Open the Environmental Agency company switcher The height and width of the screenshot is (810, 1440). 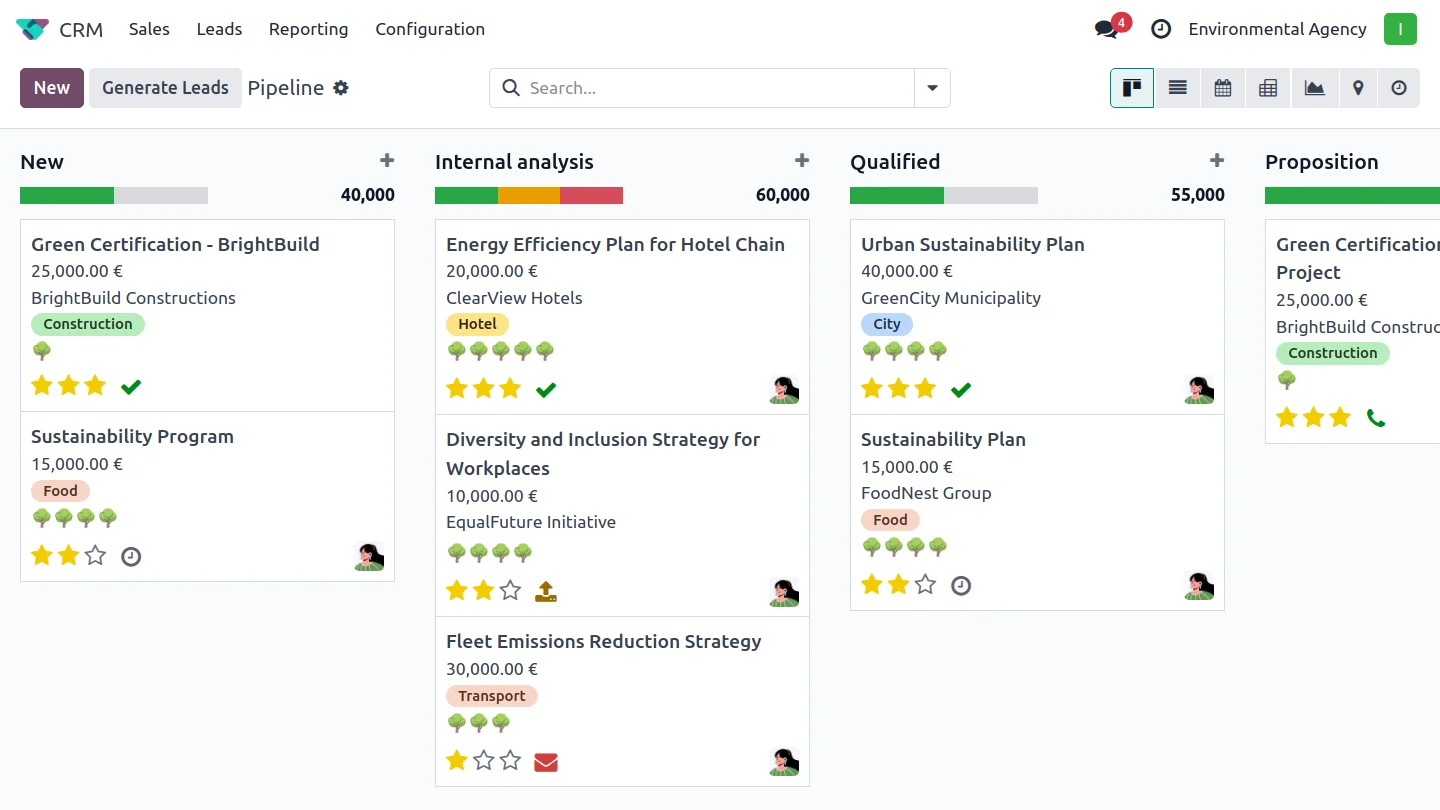click(1277, 29)
